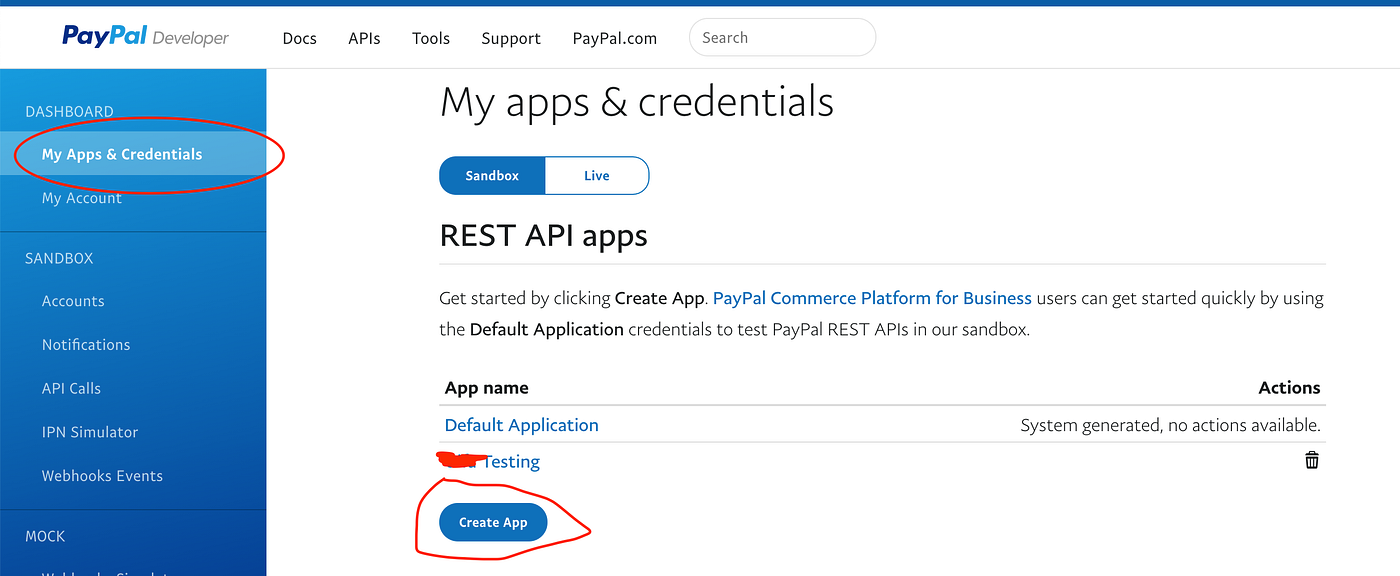Delete the Testing app with trash icon
The width and height of the screenshot is (1400, 576).
point(1311,460)
